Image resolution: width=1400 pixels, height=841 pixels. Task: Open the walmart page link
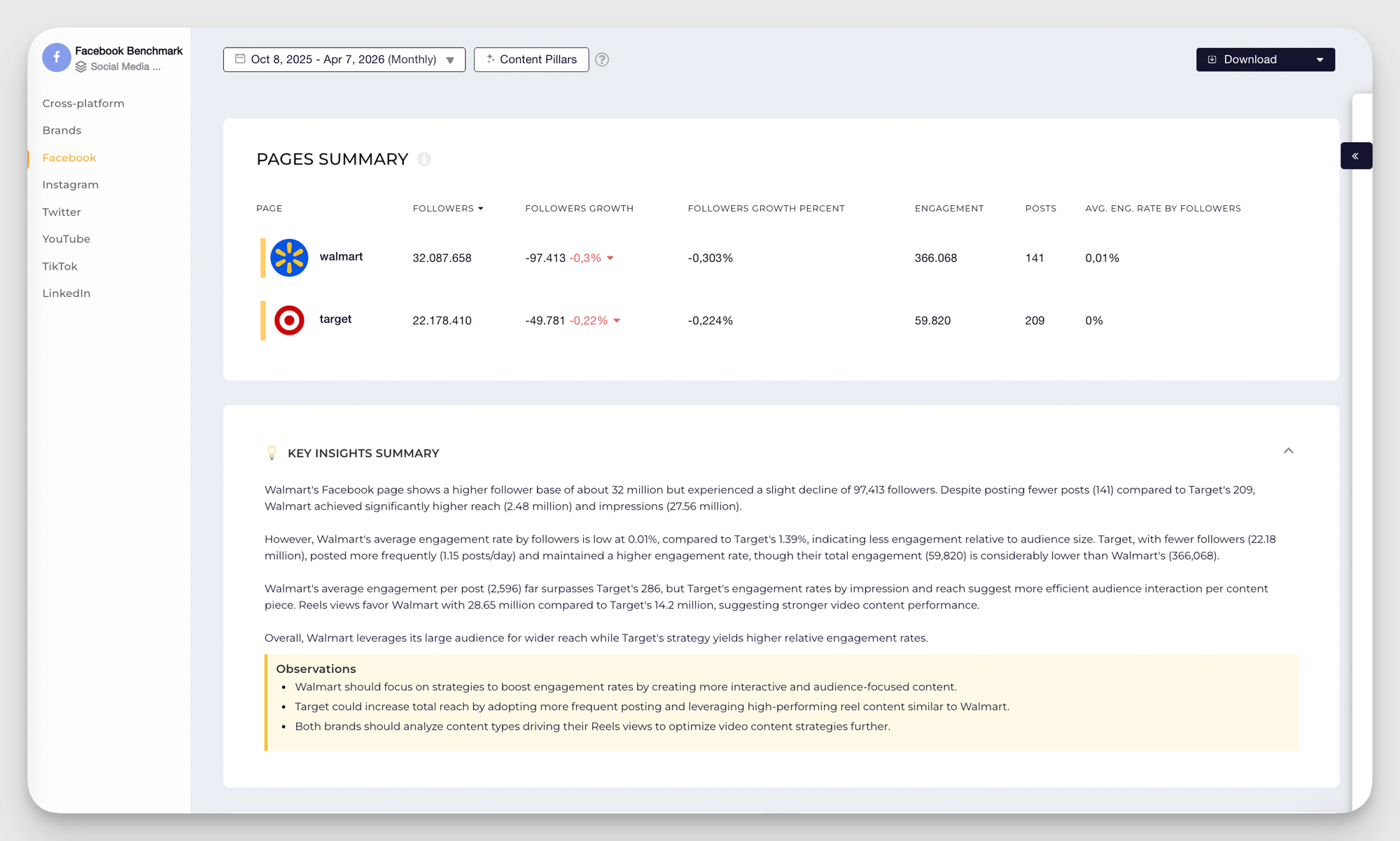(341, 256)
